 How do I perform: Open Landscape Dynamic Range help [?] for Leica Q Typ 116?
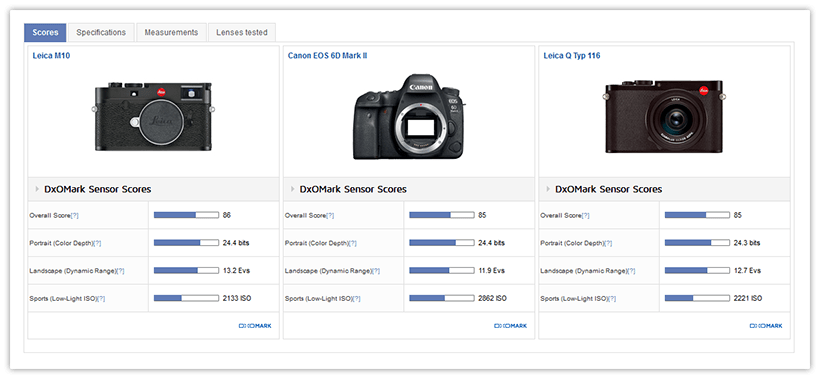point(631,271)
